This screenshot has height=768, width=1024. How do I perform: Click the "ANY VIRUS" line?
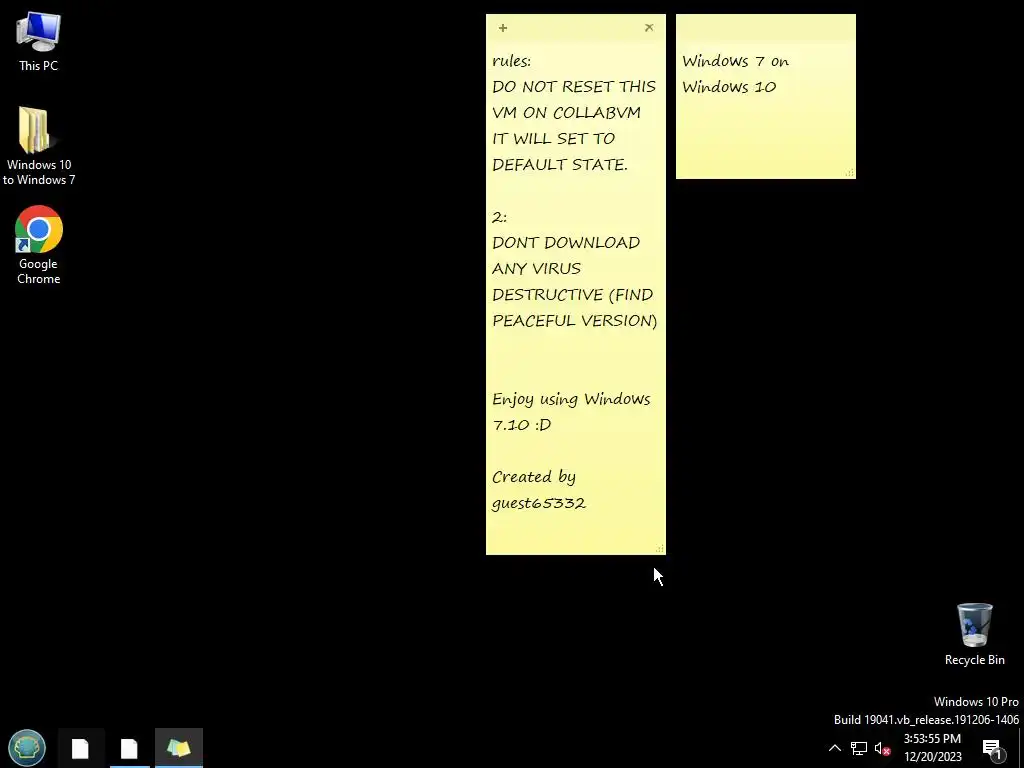pyautogui.click(x=536, y=268)
